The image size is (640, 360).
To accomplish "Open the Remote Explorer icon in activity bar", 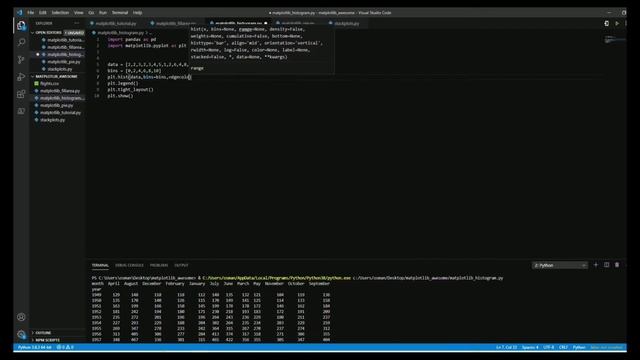I will [x=21, y=111].
